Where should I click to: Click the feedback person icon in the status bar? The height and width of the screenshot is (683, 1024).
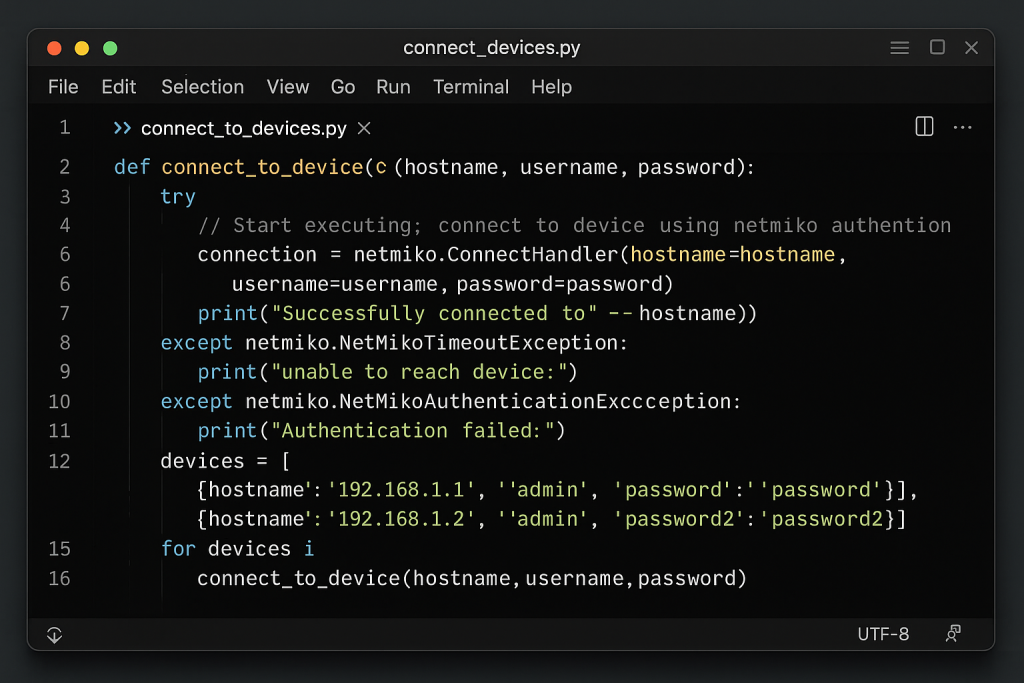[x=953, y=634]
